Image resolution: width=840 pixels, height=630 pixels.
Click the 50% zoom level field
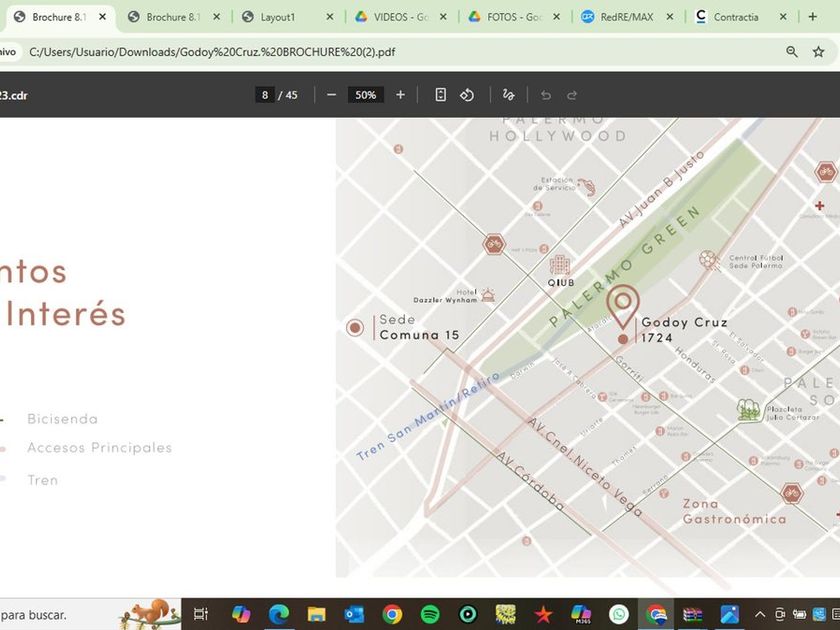(365, 95)
